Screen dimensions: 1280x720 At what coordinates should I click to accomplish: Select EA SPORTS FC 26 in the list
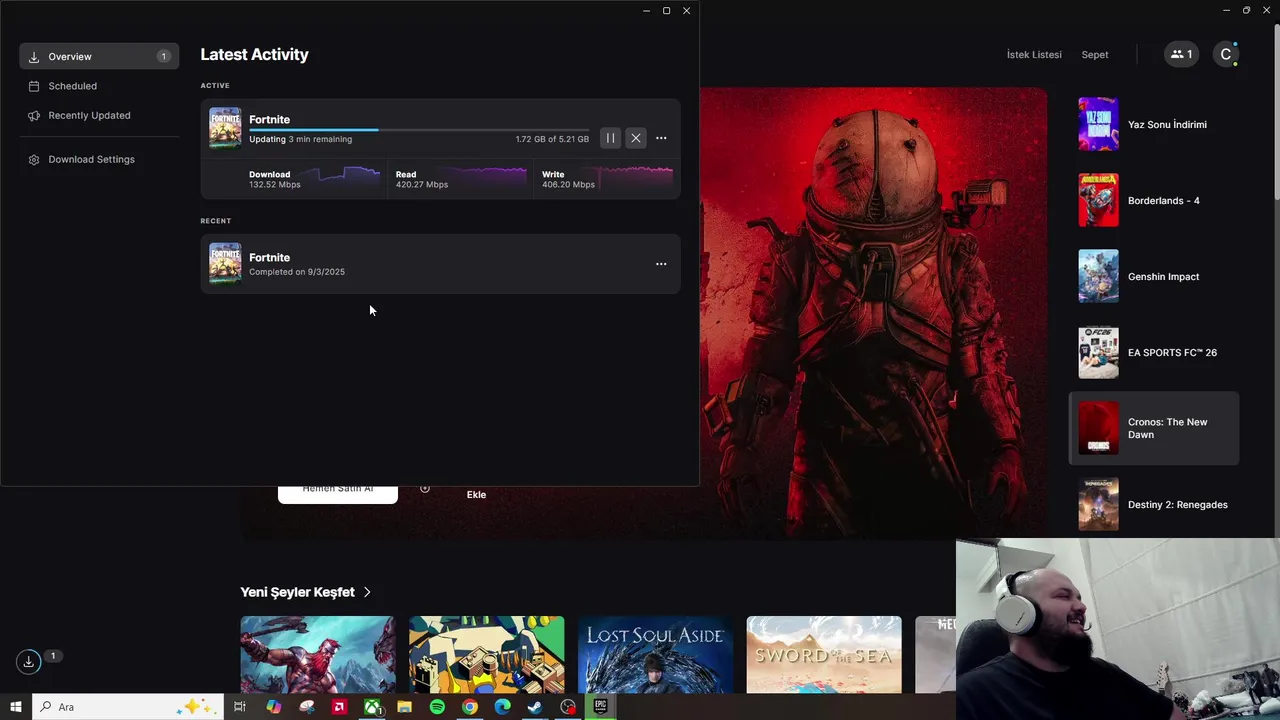1154,352
